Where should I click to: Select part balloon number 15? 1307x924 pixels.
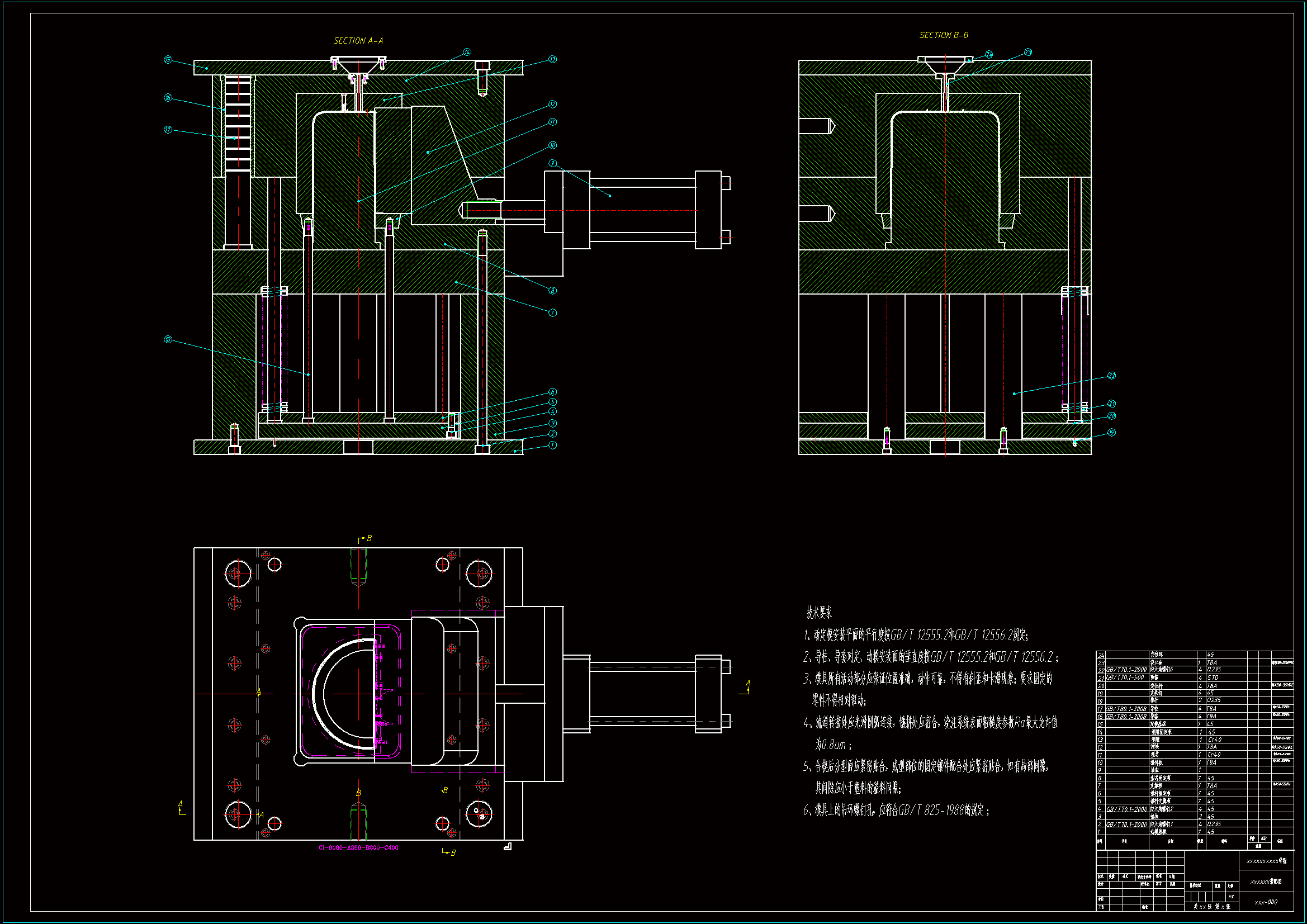pos(168,60)
